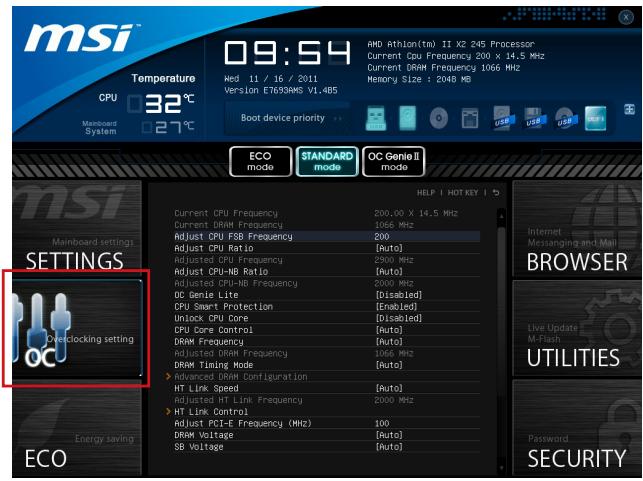Click AMD Athlon II X2 245 Processor text
The width and height of the screenshot is (643, 481).
tap(451, 44)
